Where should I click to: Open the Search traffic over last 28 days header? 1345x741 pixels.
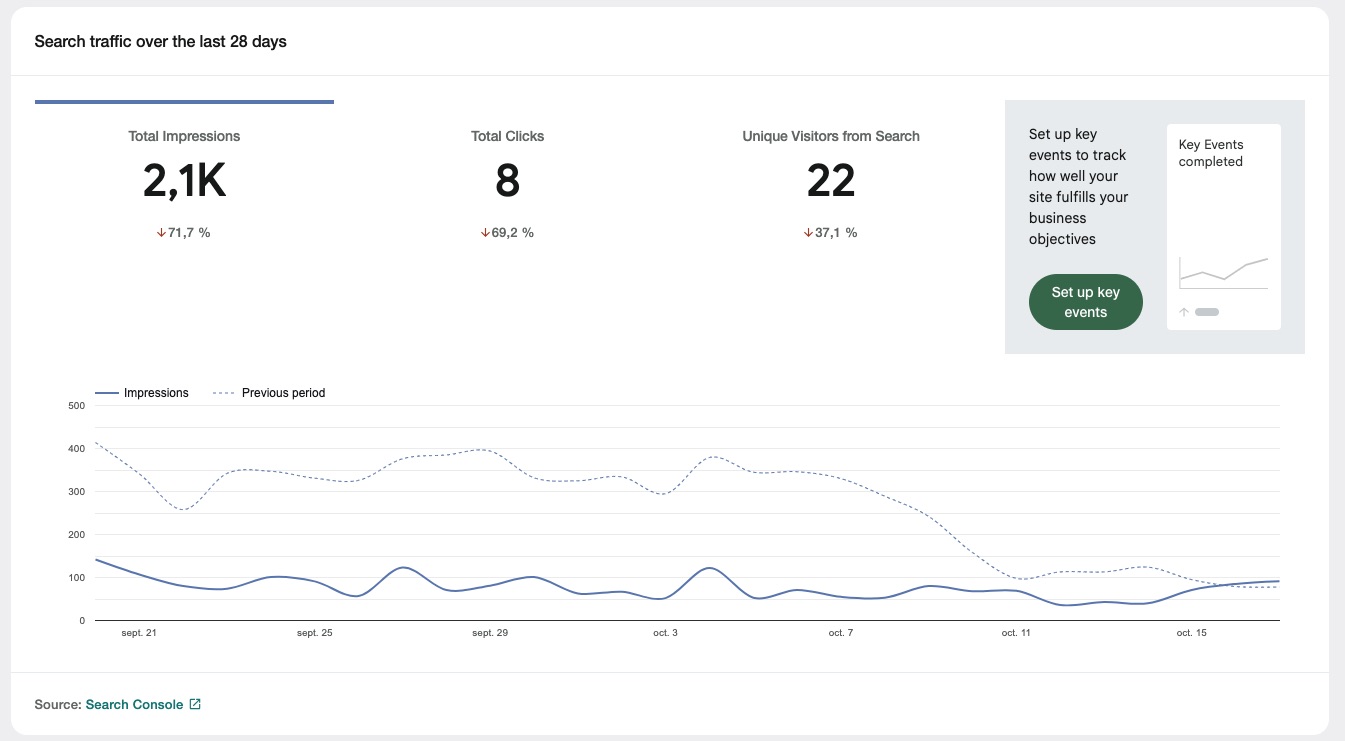[x=160, y=41]
